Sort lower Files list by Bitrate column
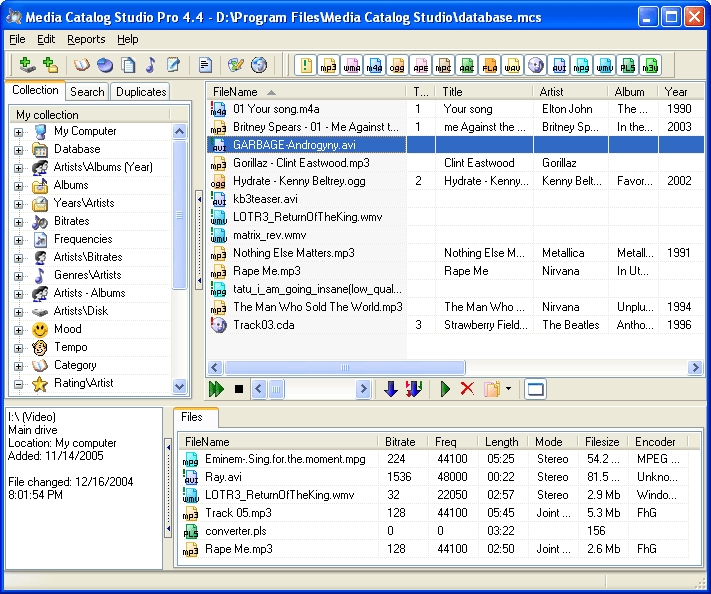The width and height of the screenshot is (711, 594). (x=400, y=442)
